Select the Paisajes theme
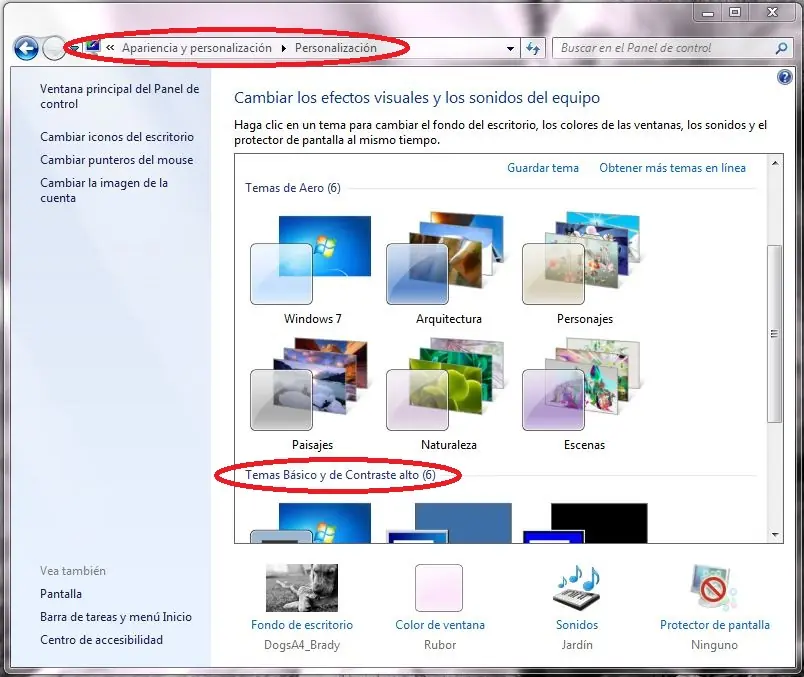804x677 pixels. (311, 394)
